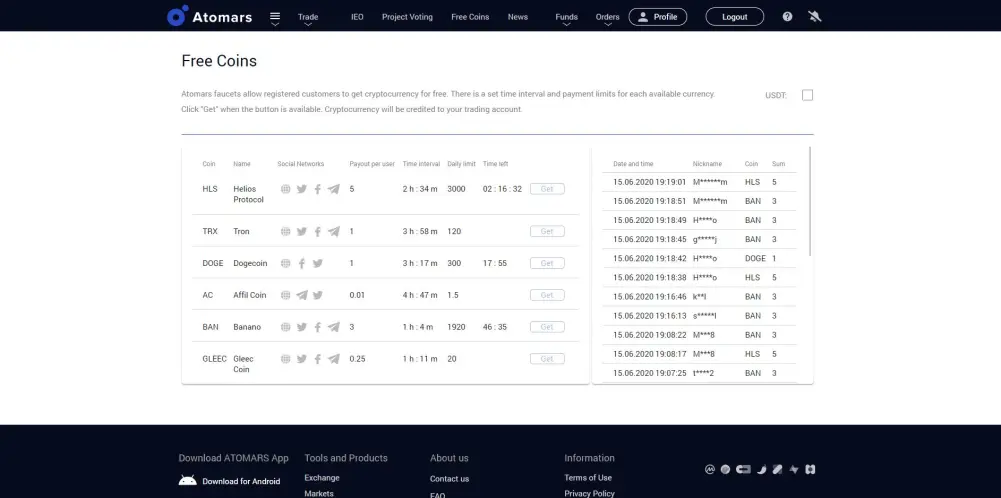Open Helios Protocol Twitter icon
Screen dimensions: 1001x498
point(302,189)
